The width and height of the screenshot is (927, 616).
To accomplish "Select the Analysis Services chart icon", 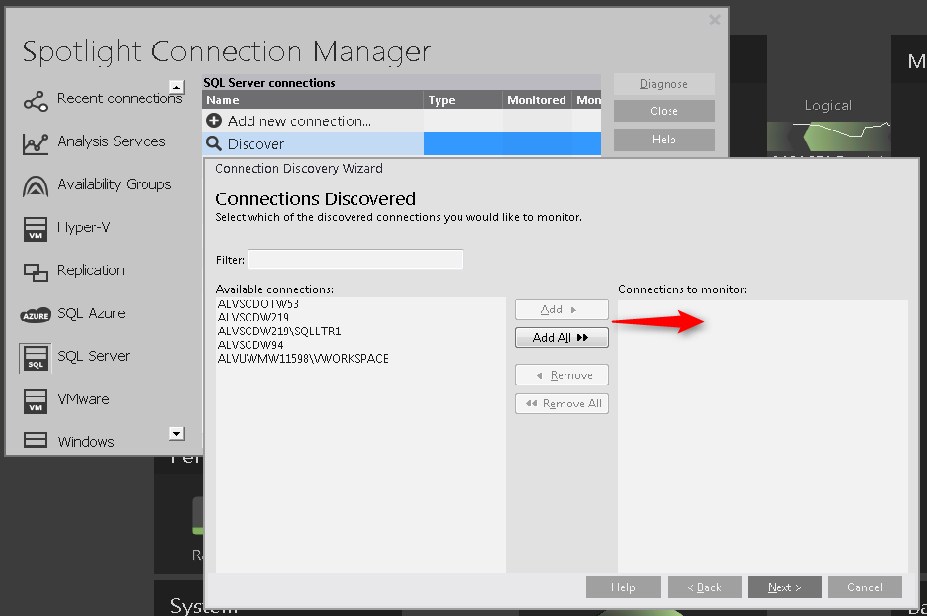I will [35, 143].
